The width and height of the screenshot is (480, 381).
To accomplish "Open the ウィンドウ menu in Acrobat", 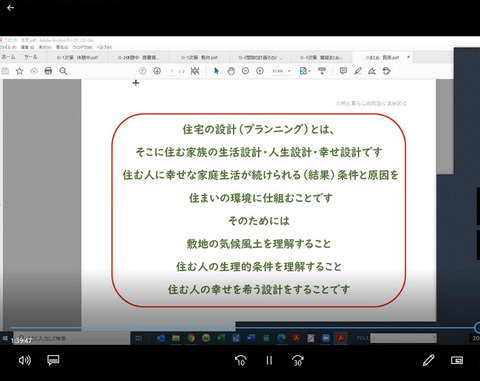I will (82, 47).
